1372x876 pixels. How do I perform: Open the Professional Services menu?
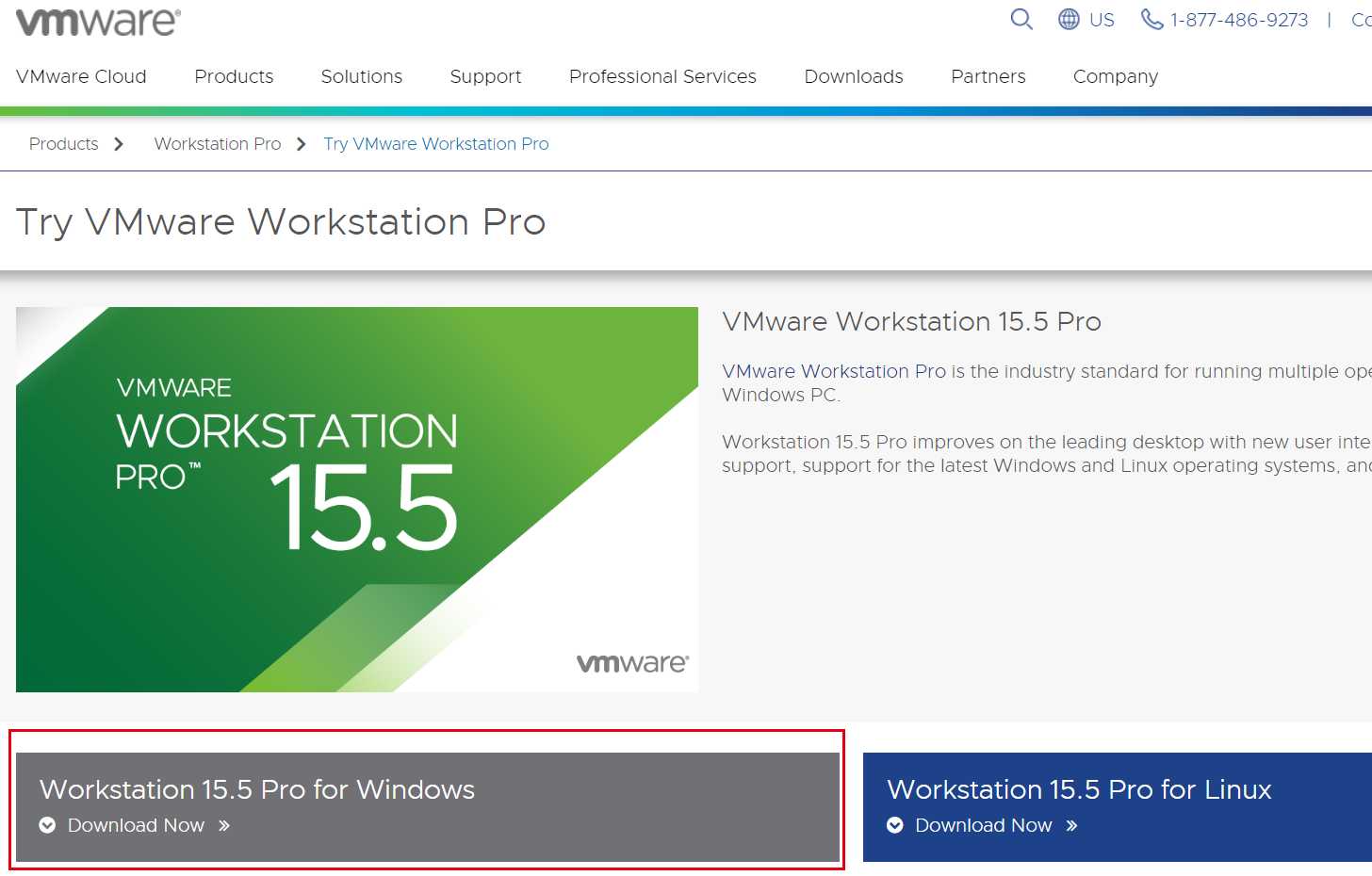click(x=662, y=76)
